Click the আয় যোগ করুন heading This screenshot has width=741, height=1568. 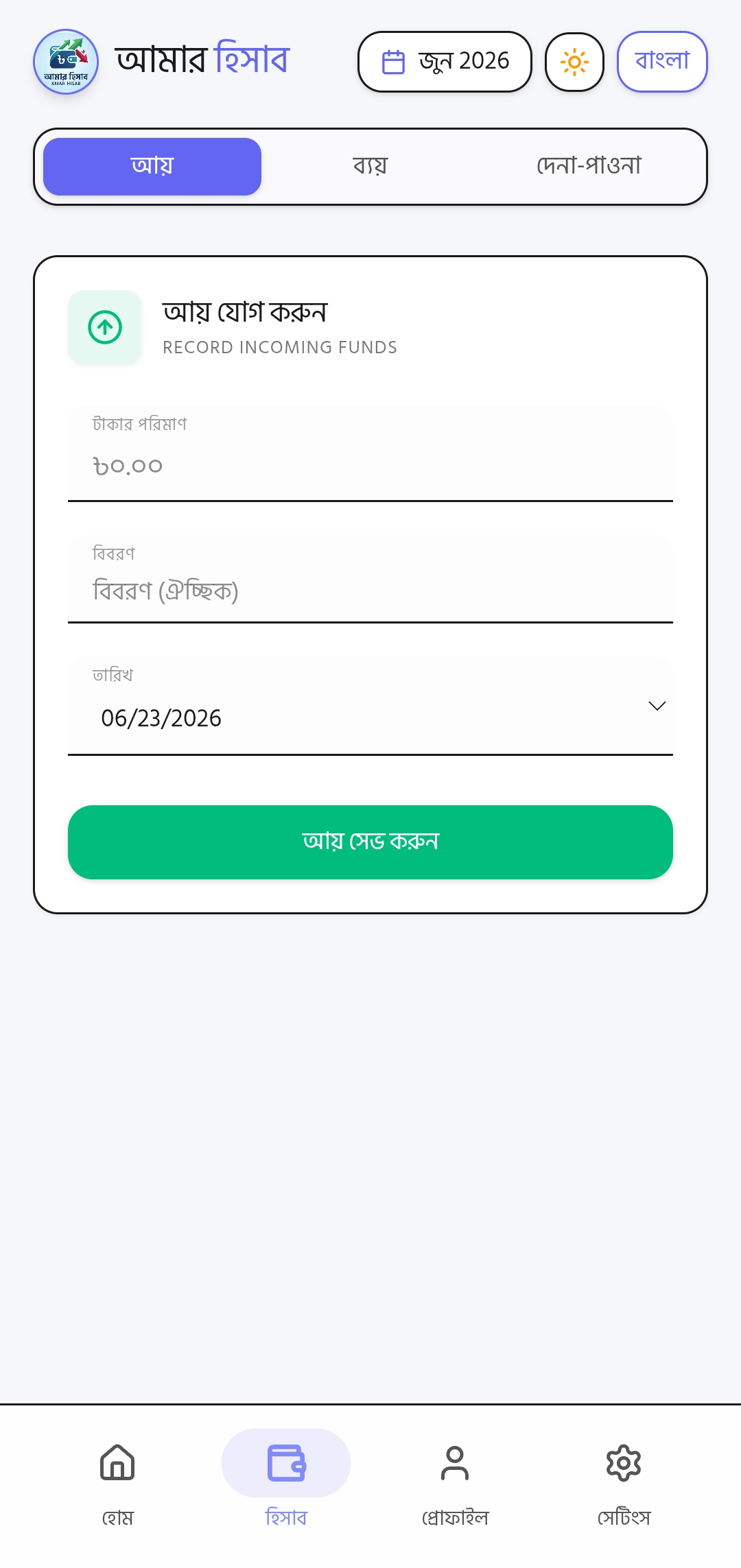coord(245,312)
